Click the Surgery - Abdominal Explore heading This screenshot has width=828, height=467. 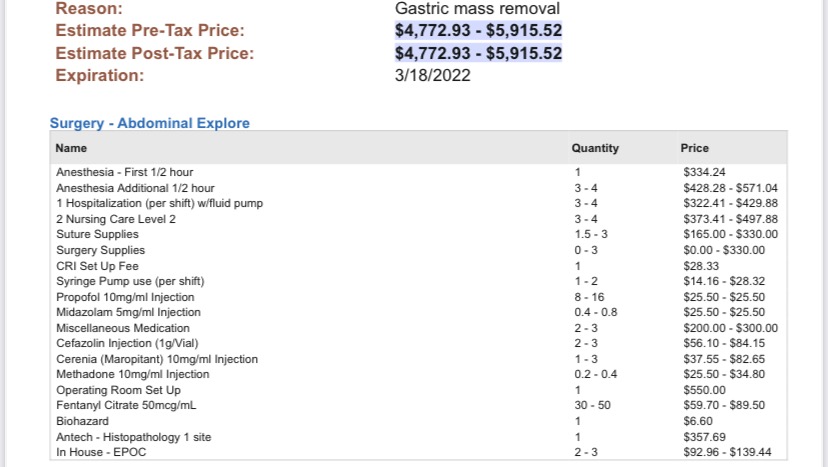click(x=150, y=123)
